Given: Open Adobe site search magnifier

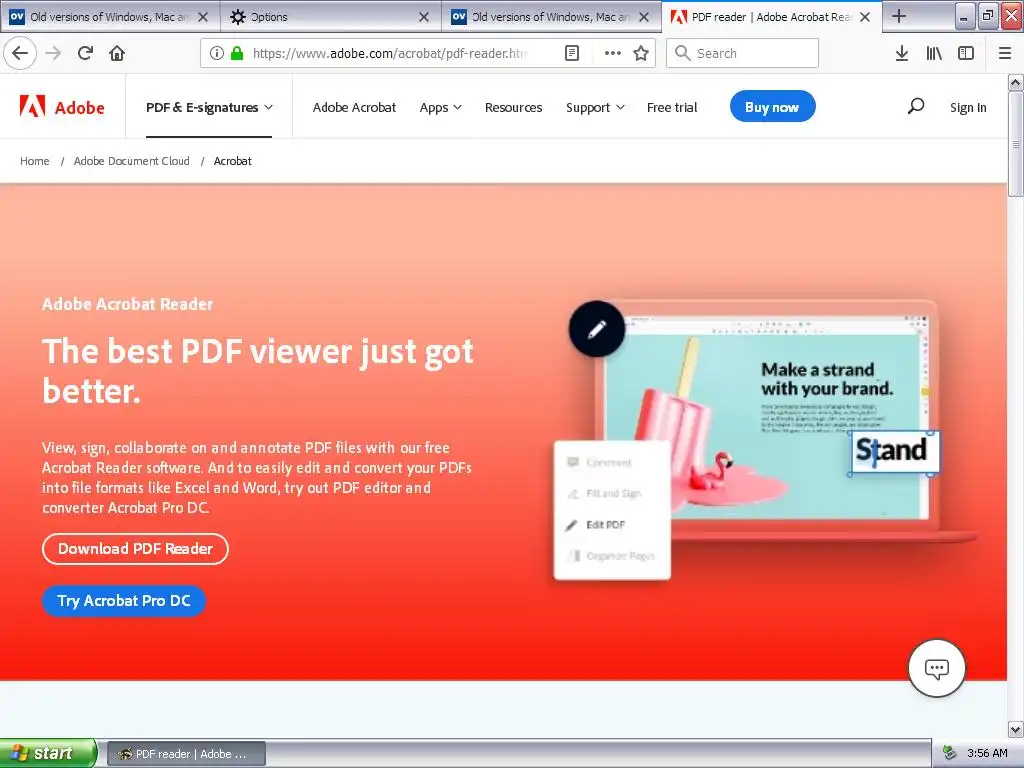Looking at the screenshot, I should 916,106.
